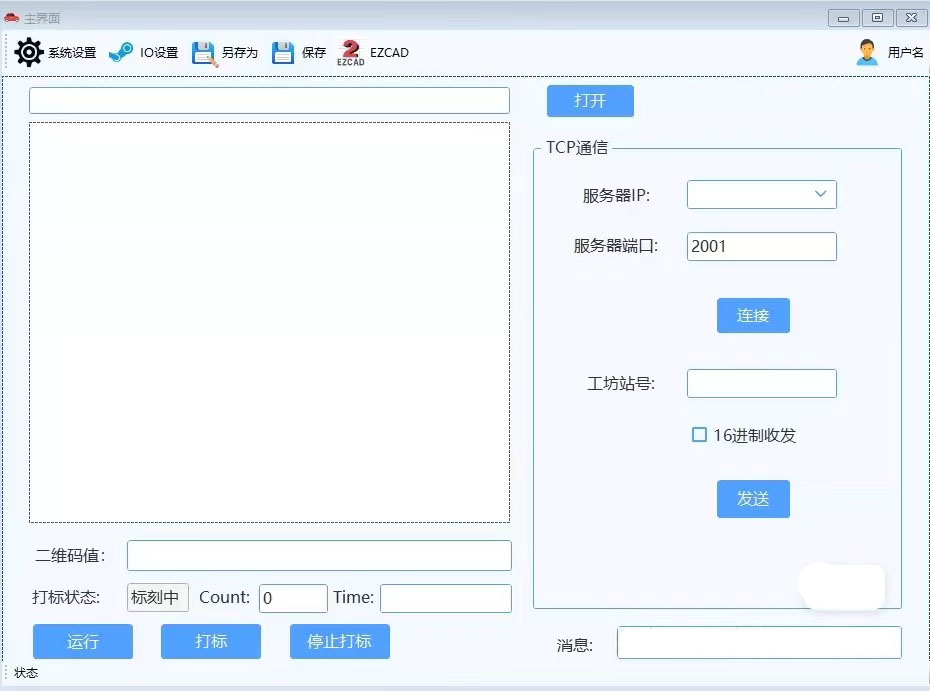Focus the file path field beside 打开
Screen dimensions: 930x691
point(269,100)
